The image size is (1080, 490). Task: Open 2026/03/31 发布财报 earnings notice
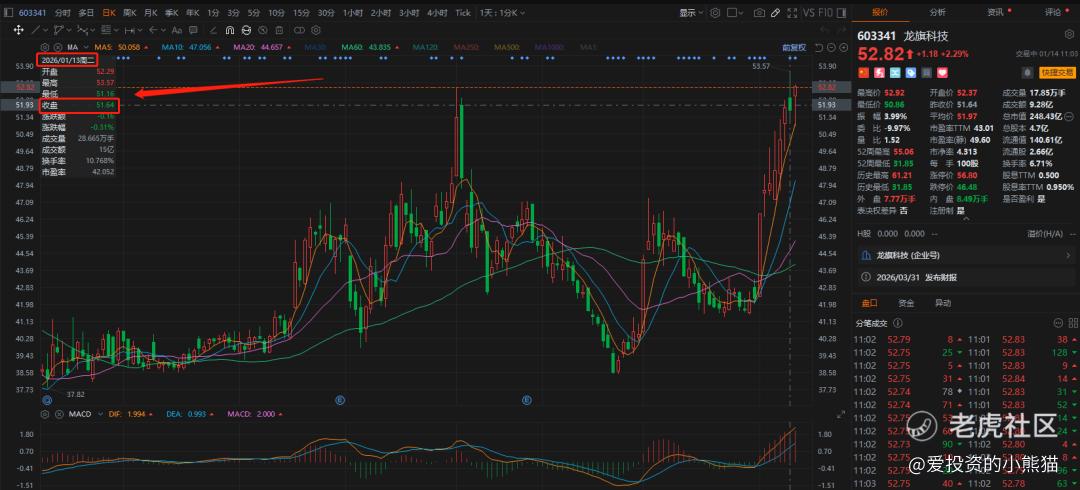(x=965, y=277)
